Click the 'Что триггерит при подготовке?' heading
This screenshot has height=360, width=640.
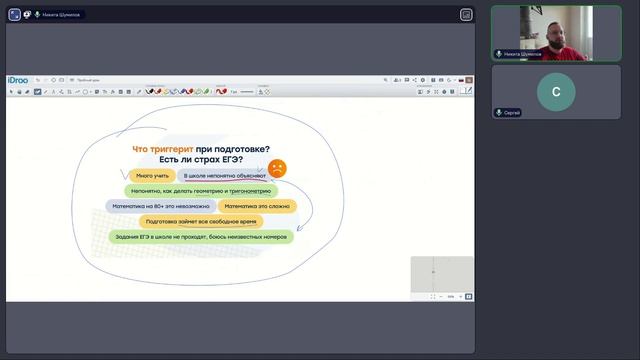point(201,149)
